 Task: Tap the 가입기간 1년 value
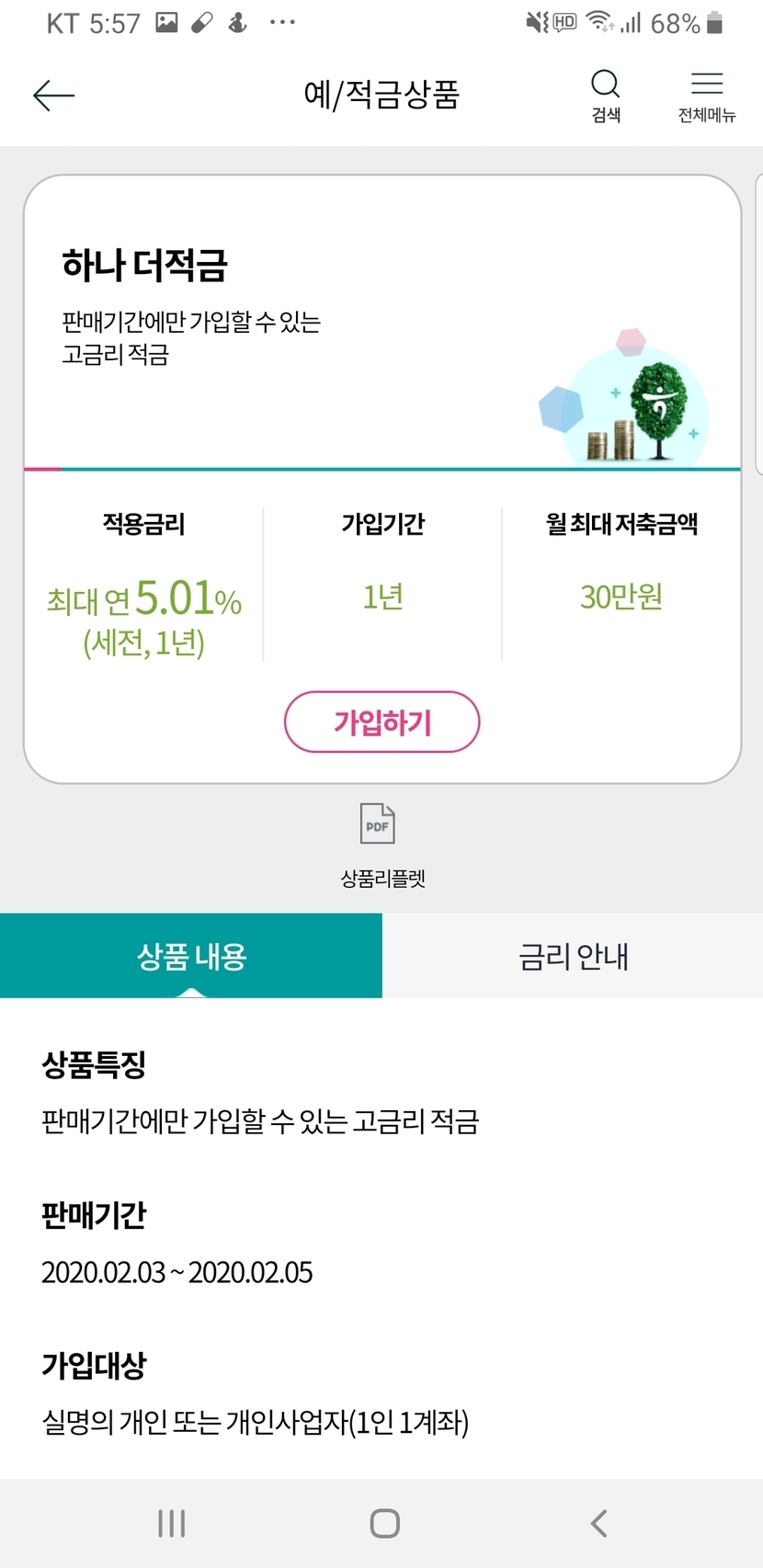pyautogui.click(x=382, y=597)
